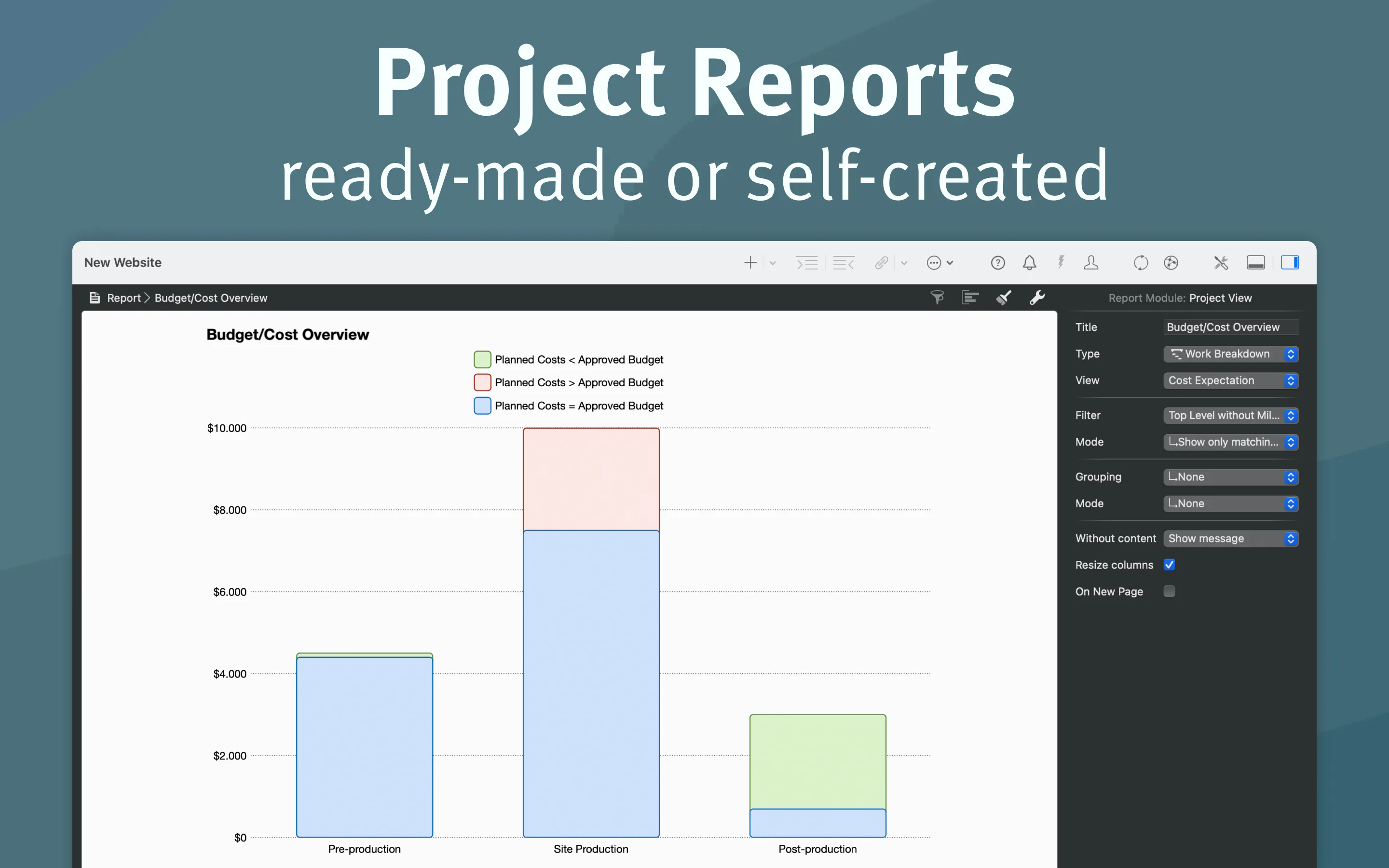Click the resources person icon
The image size is (1389, 868).
click(x=1091, y=263)
